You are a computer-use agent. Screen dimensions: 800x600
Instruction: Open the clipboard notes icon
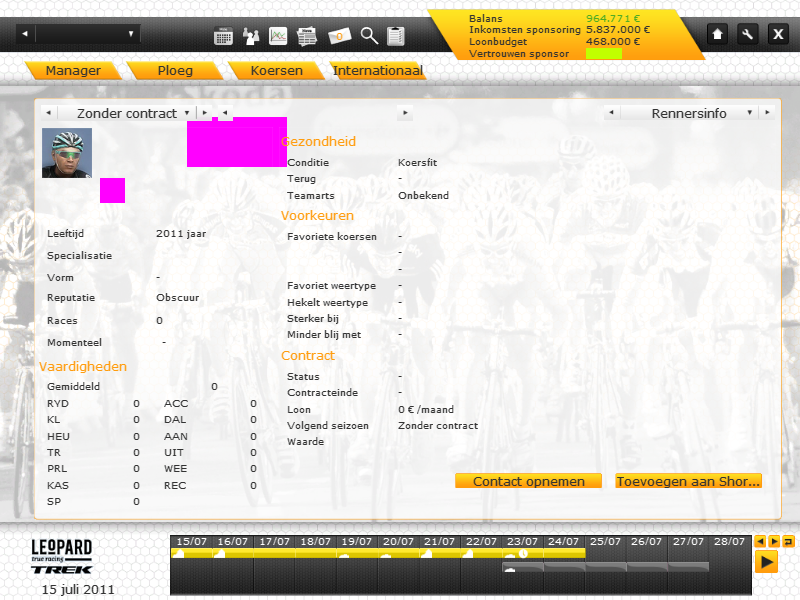397,36
